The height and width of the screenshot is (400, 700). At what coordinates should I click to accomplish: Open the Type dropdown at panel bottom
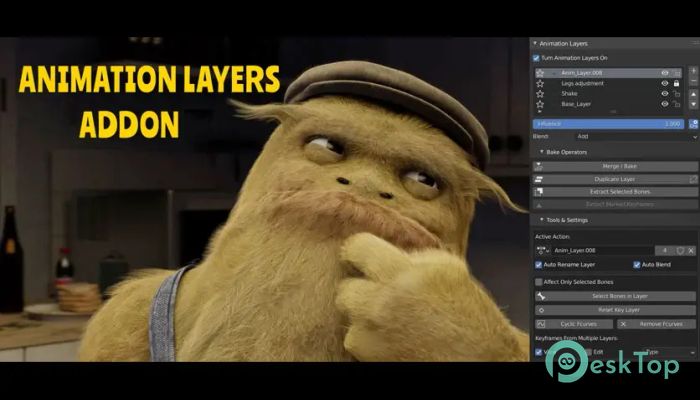[670, 352]
